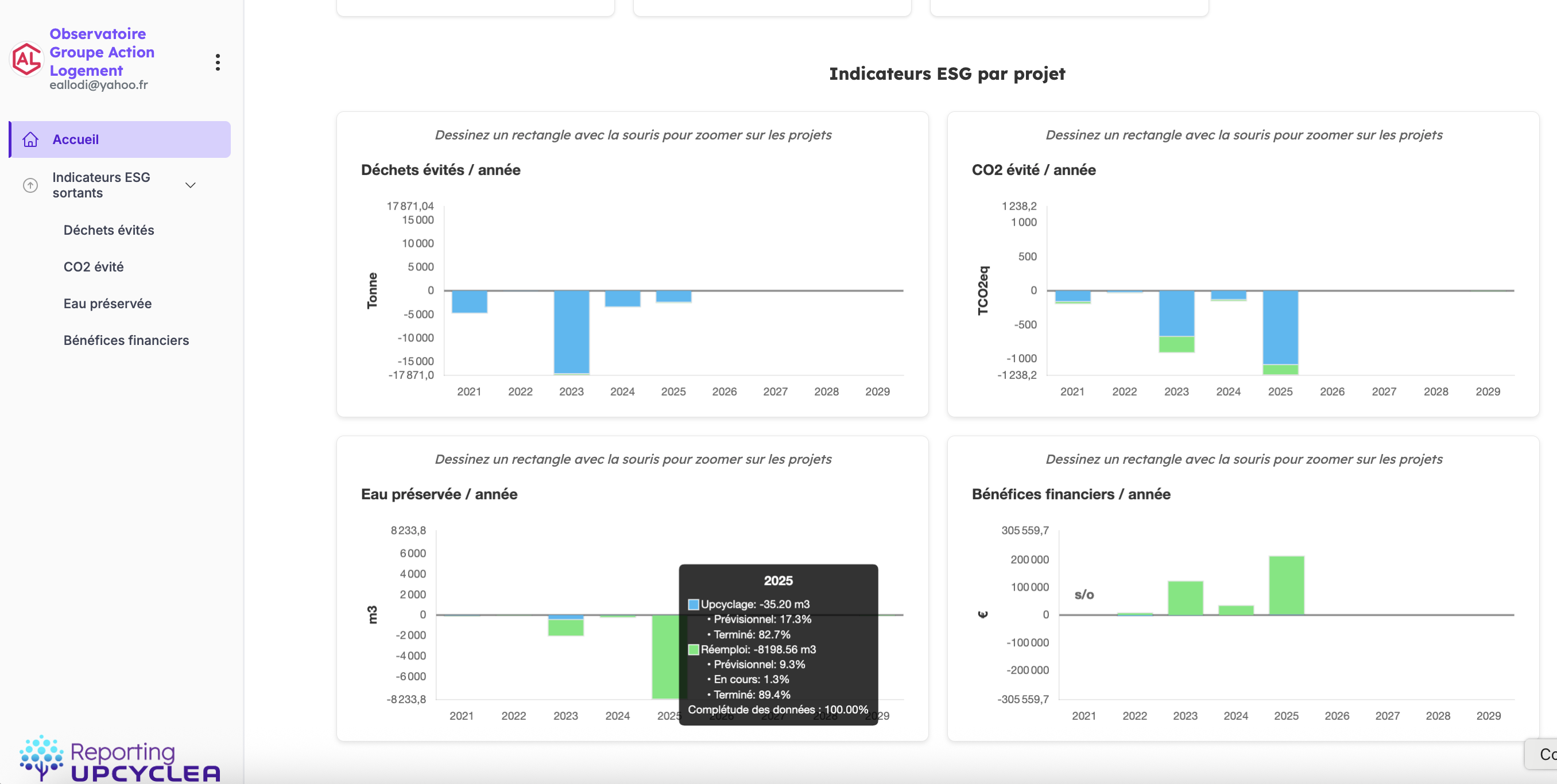
Task: Open the Accueil menu item
Action: coord(76,139)
